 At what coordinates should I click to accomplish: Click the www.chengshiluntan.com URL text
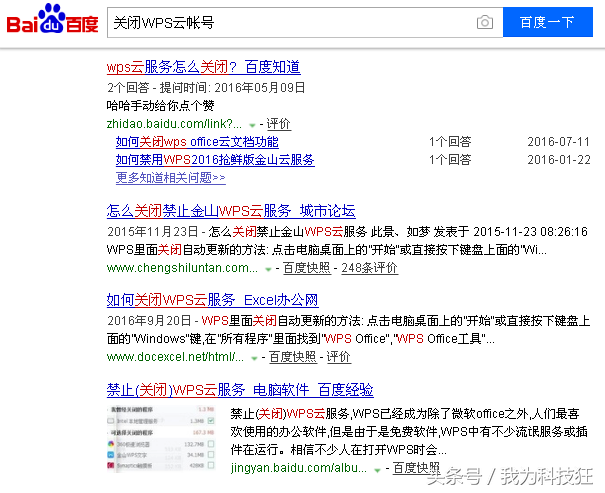(182, 268)
